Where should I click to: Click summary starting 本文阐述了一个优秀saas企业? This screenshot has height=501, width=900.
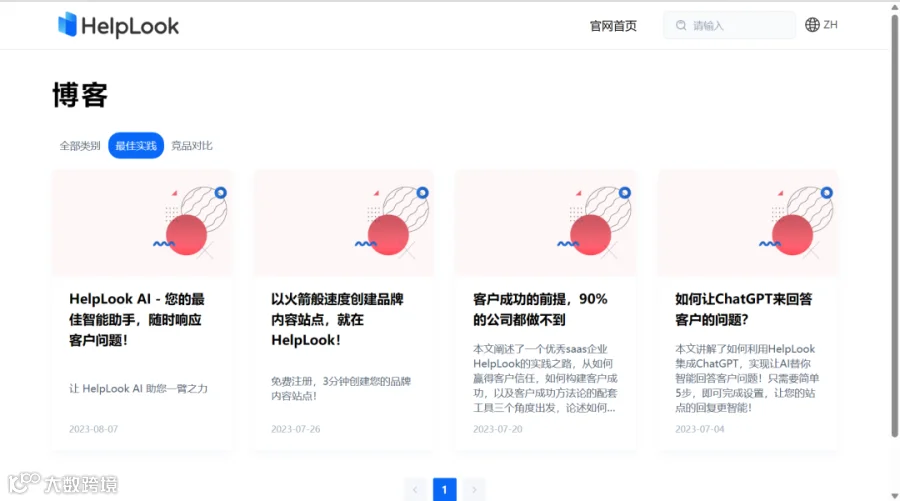(x=545, y=378)
